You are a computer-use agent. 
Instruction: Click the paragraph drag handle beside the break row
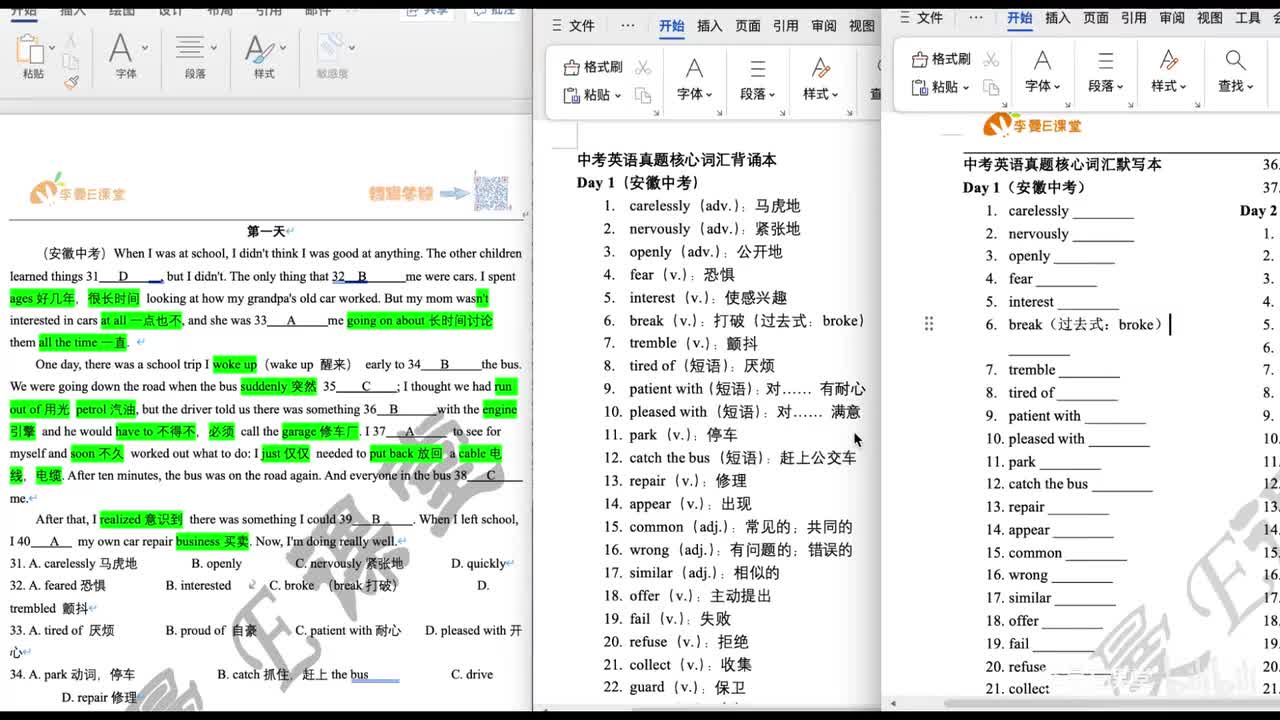(x=929, y=323)
